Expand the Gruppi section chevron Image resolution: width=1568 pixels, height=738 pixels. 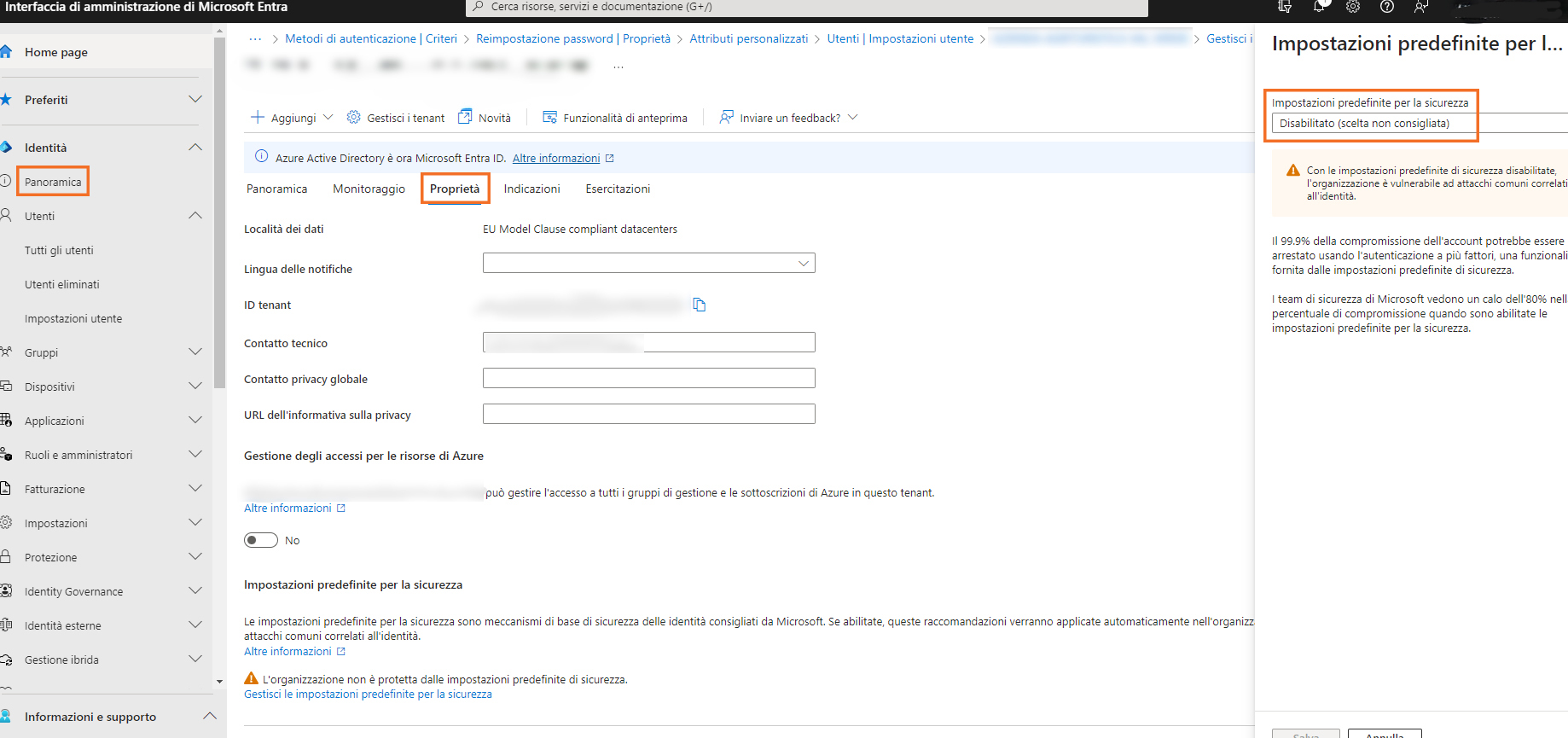point(195,352)
